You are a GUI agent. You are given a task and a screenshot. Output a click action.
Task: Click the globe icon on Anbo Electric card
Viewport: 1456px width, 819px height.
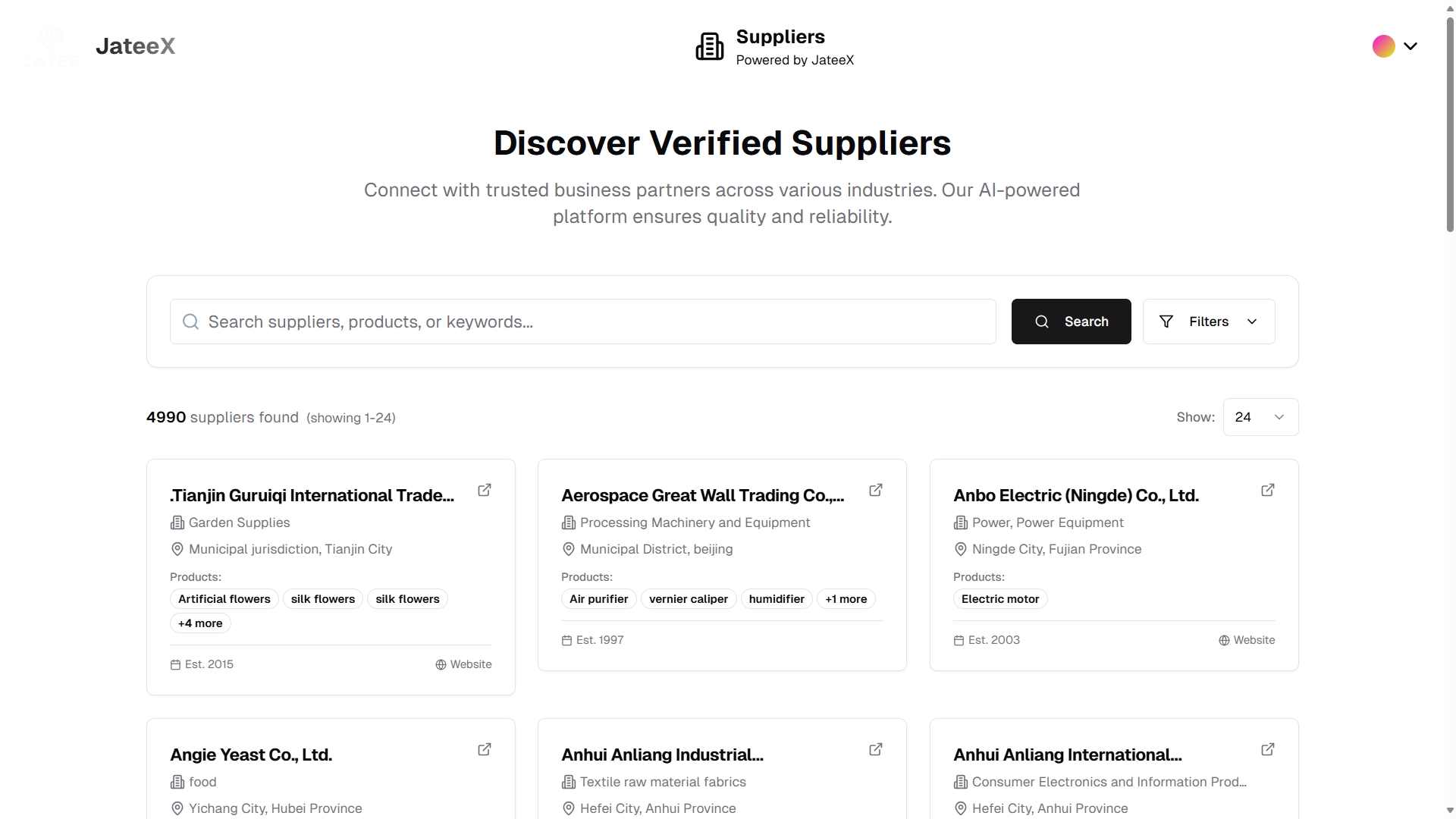click(1224, 640)
